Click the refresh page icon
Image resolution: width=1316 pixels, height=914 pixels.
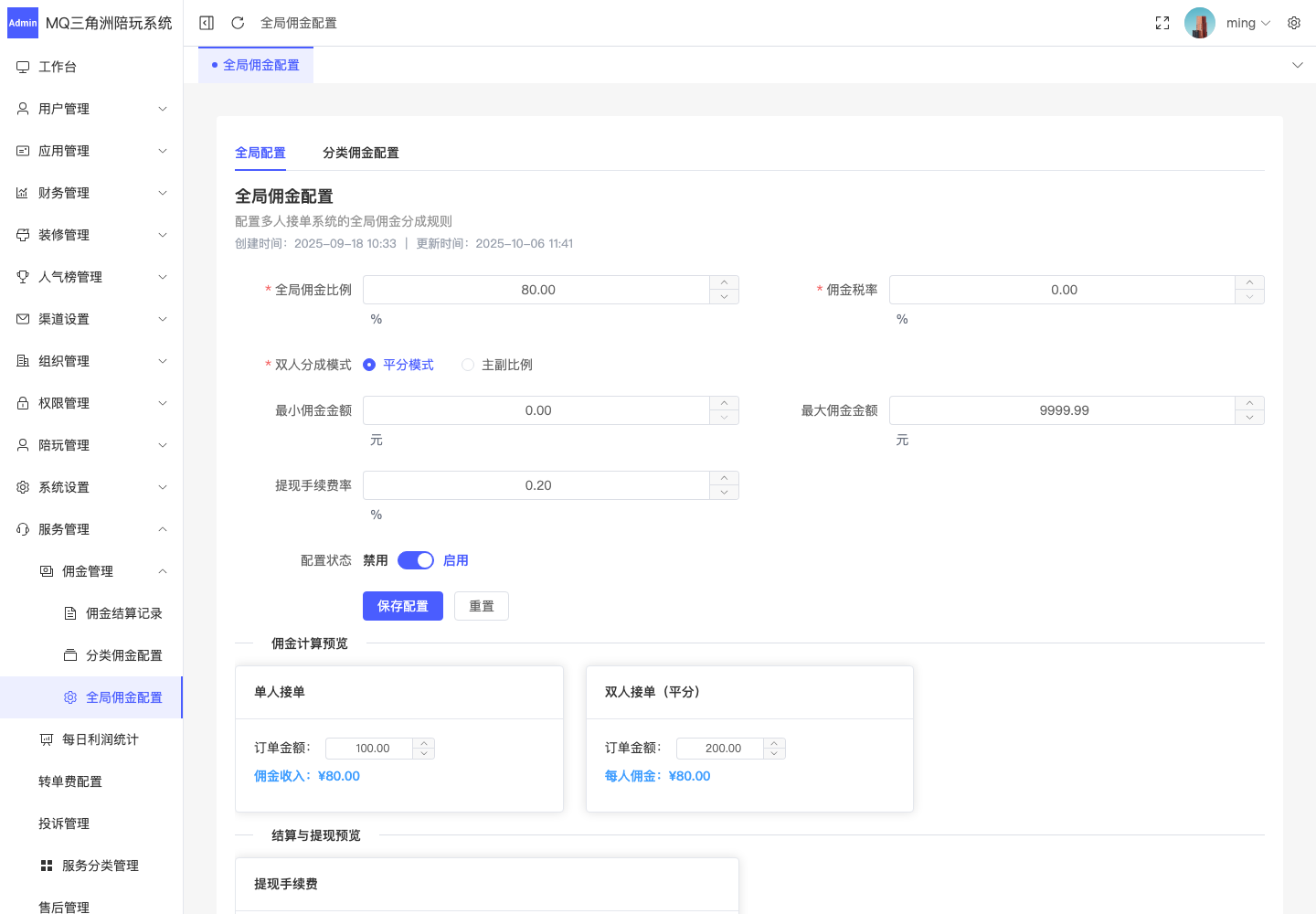tap(238, 23)
